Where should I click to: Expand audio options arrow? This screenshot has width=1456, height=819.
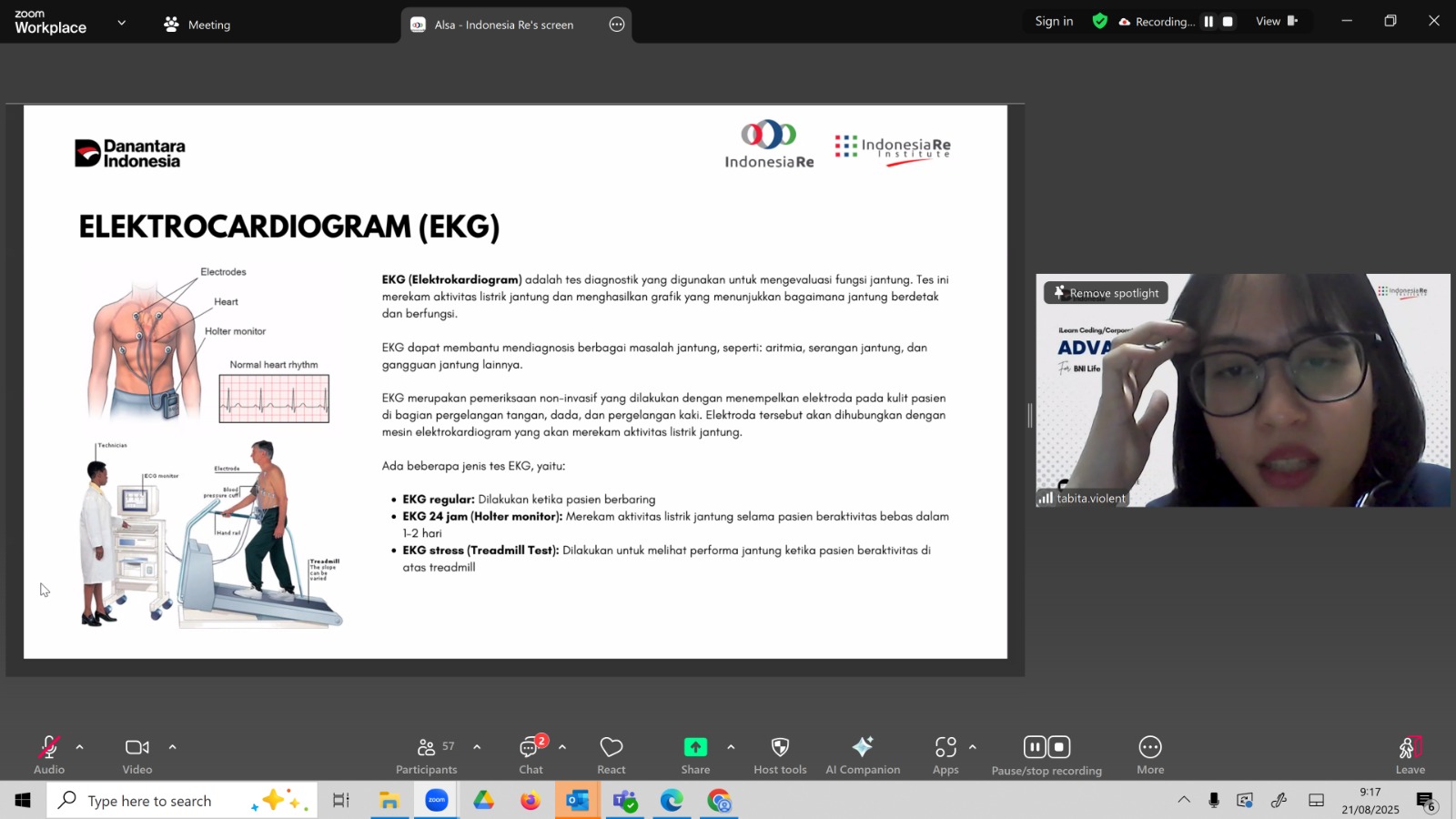pos(80,747)
